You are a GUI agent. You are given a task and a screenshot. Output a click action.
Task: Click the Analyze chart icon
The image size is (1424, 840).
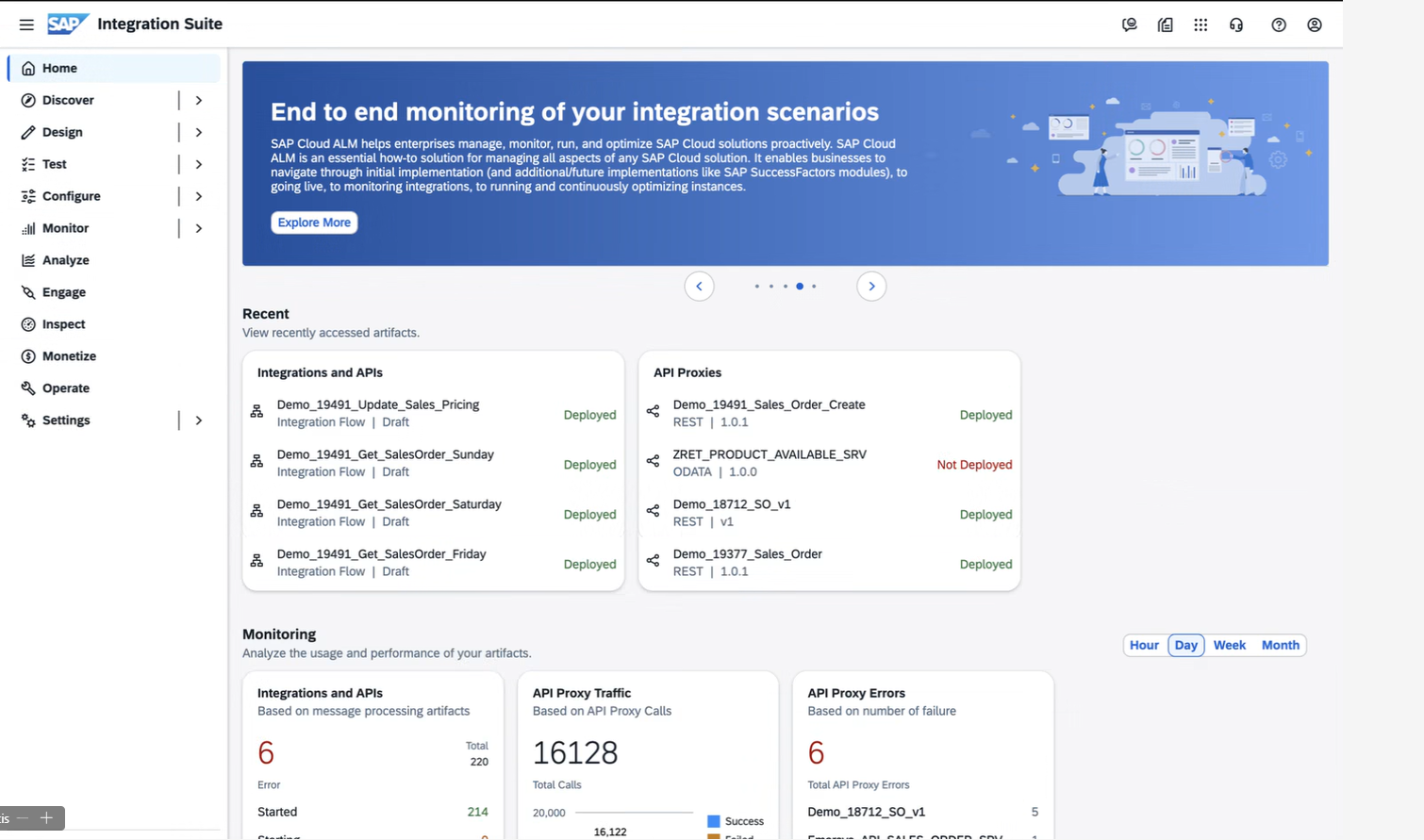pos(28,260)
